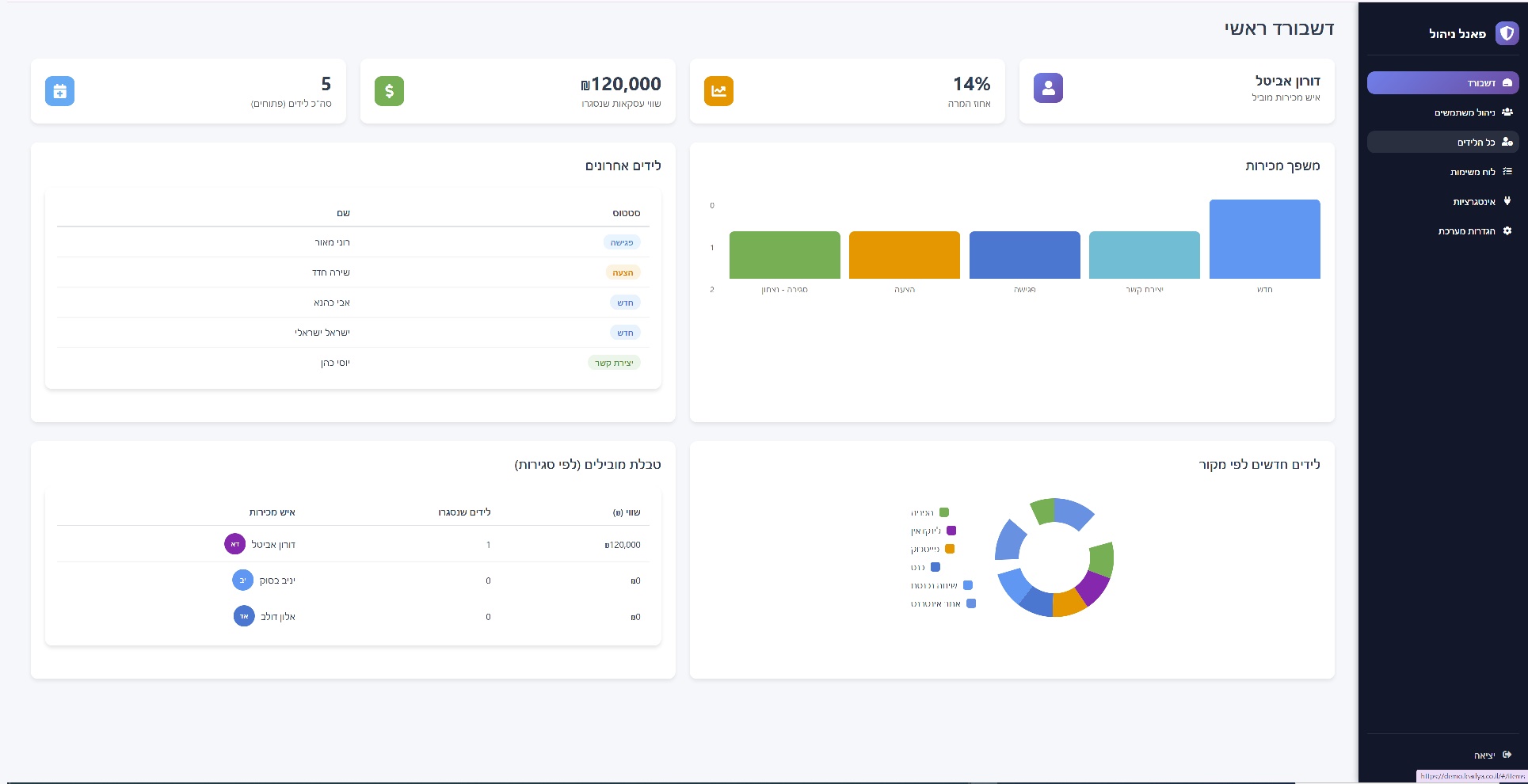Toggle the לינקדאין legend item in donut chart

(933, 531)
